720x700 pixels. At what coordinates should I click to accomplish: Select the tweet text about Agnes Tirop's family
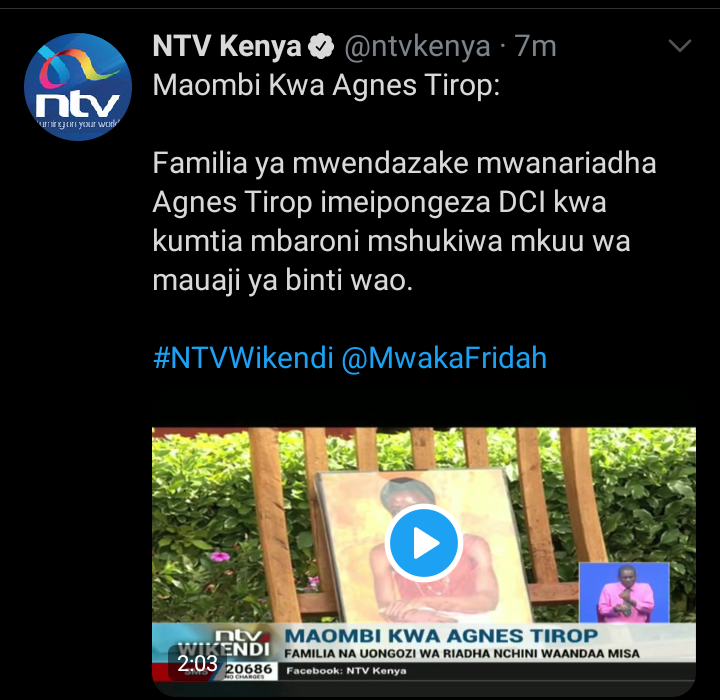(404, 221)
